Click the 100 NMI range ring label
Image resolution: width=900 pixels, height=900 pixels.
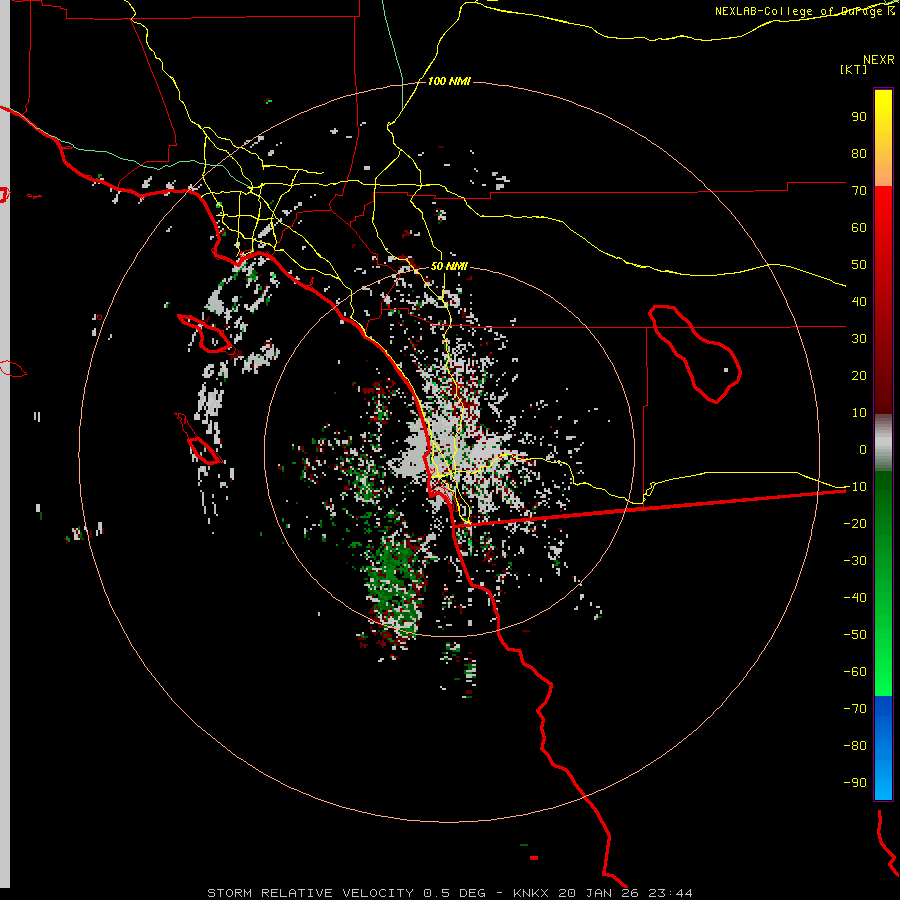pyautogui.click(x=449, y=82)
